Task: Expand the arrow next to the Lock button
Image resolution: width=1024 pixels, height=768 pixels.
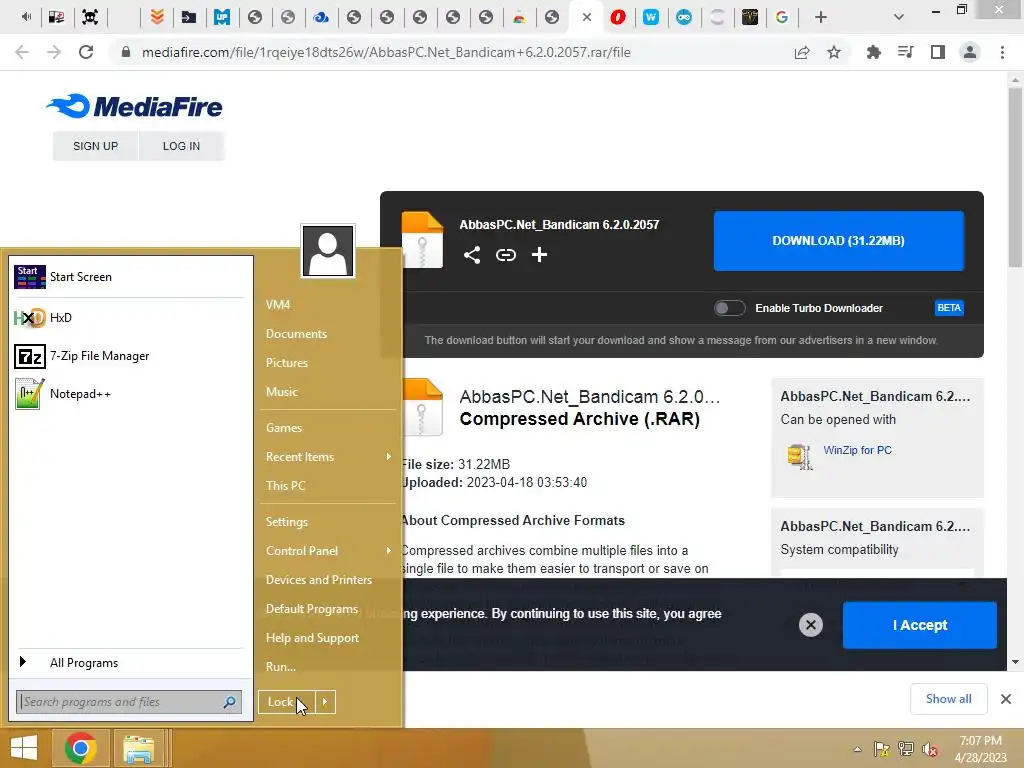Action: pyautogui.click(x=325, y=702)
